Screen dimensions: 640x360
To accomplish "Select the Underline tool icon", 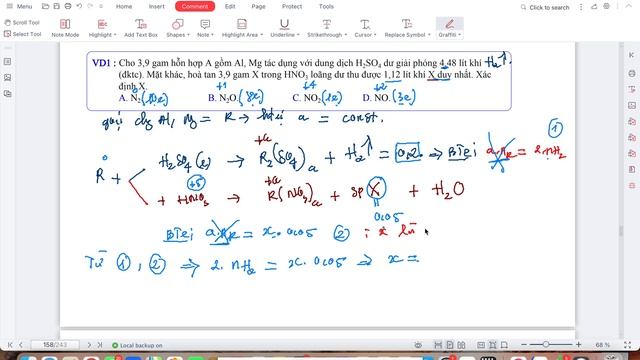I will pyautogui.click(x=284, y=24).
